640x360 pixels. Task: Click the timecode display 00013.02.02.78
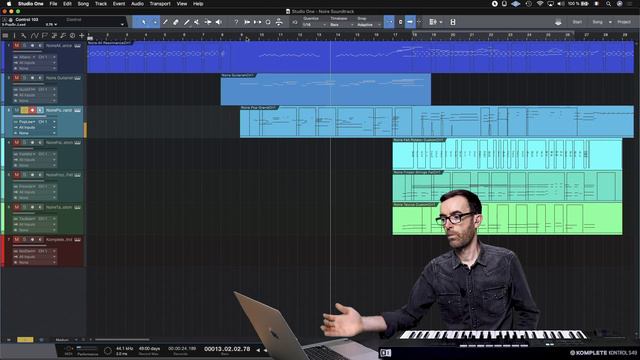227,349
